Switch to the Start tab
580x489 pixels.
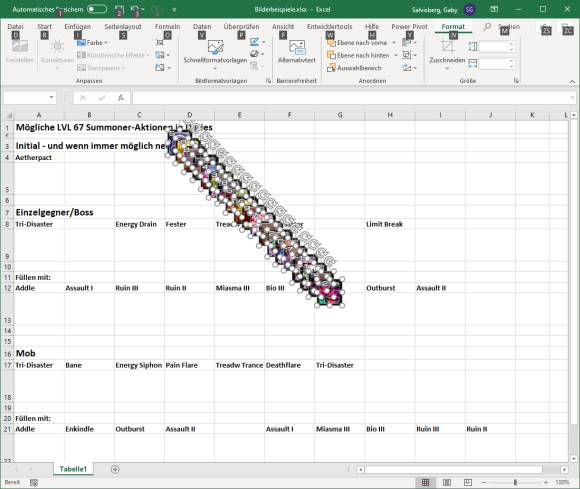pyautogui.click(x=44, y=27)
